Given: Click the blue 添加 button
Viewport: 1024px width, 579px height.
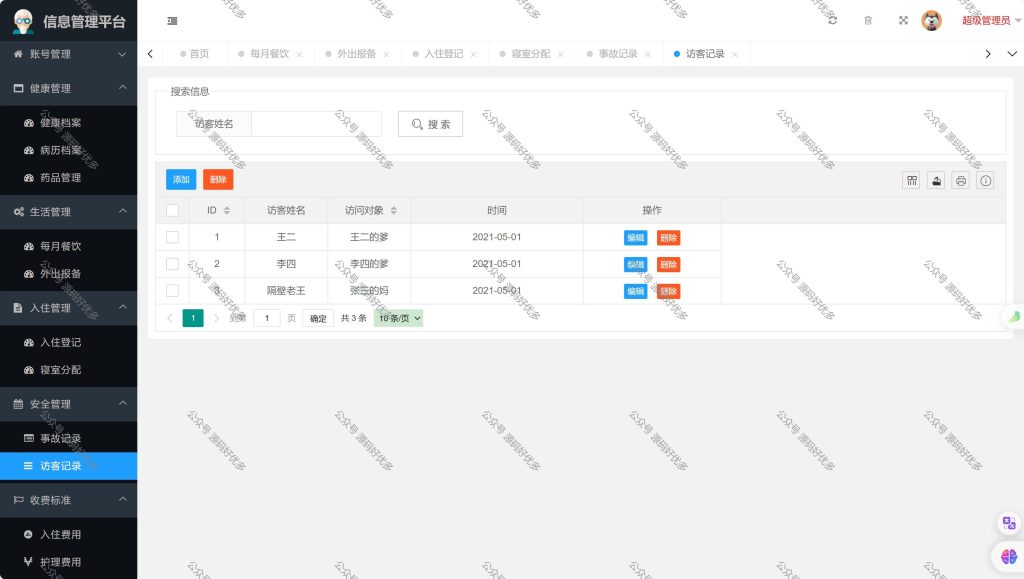Looking at the screenshot, I should pos(181,180).
